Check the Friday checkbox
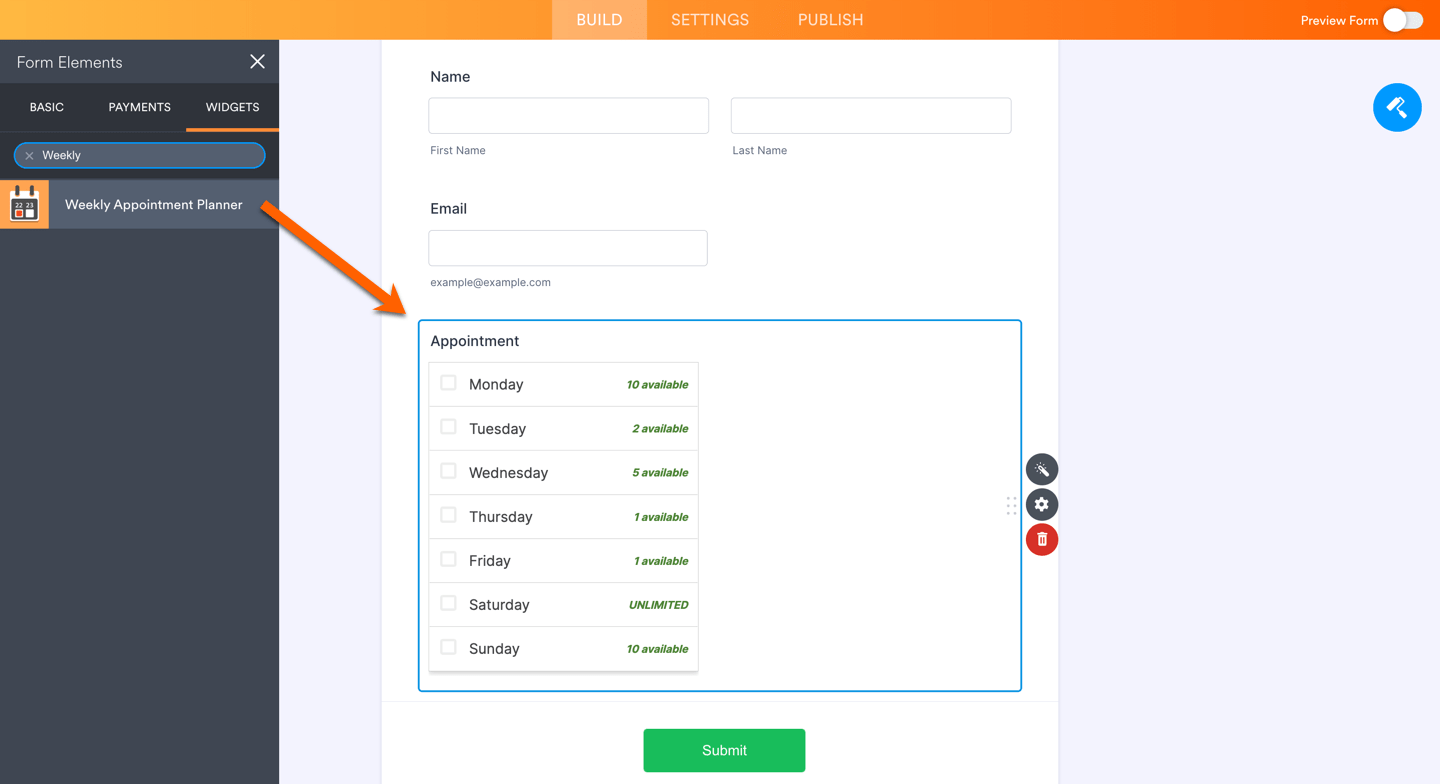This screenshot has width=1440, height=784. point(448,559)
